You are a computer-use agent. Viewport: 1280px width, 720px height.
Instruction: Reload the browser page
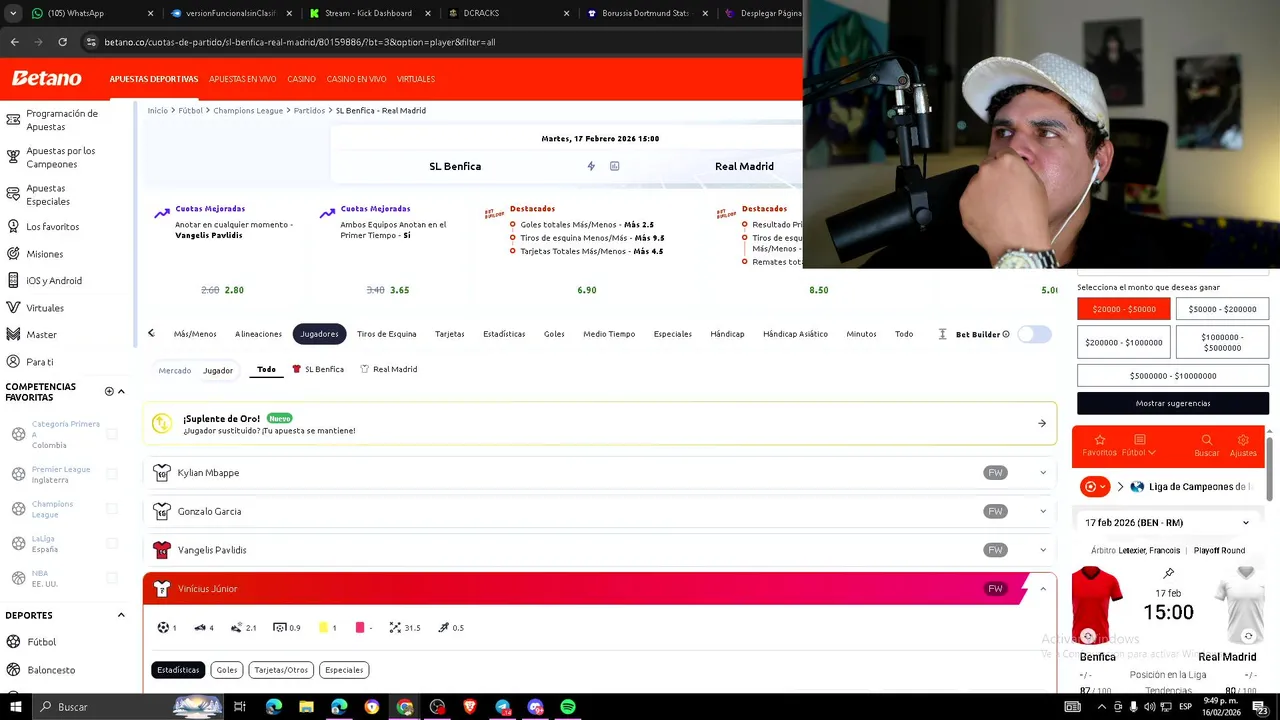[62, 42]
